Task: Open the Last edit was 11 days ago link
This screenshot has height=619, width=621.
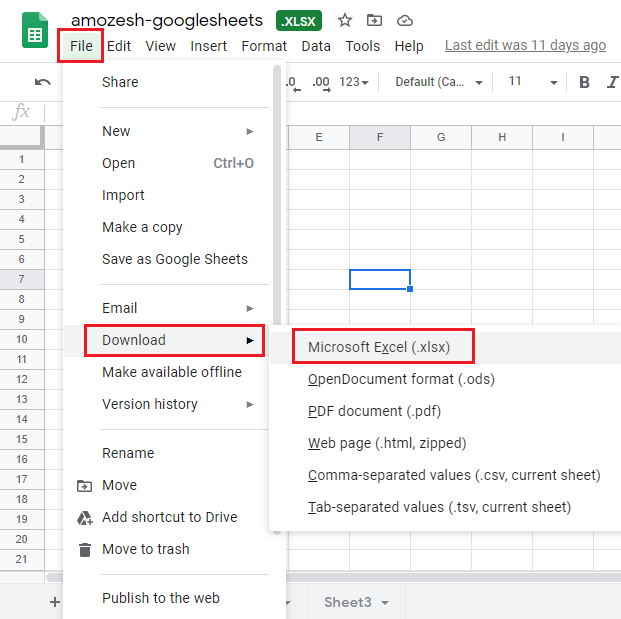Action: click(525, 45)
